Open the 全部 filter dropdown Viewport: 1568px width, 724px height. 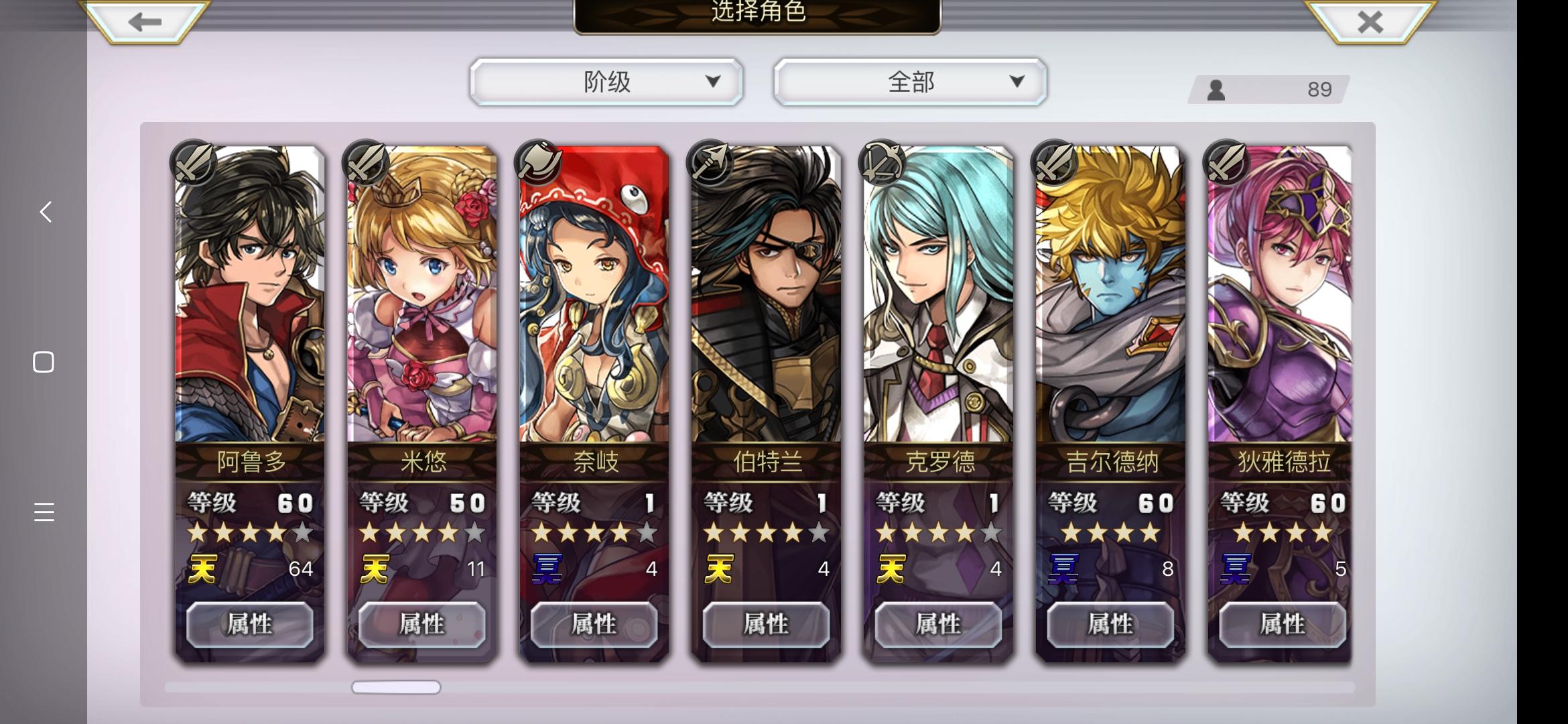click(910, 82)
